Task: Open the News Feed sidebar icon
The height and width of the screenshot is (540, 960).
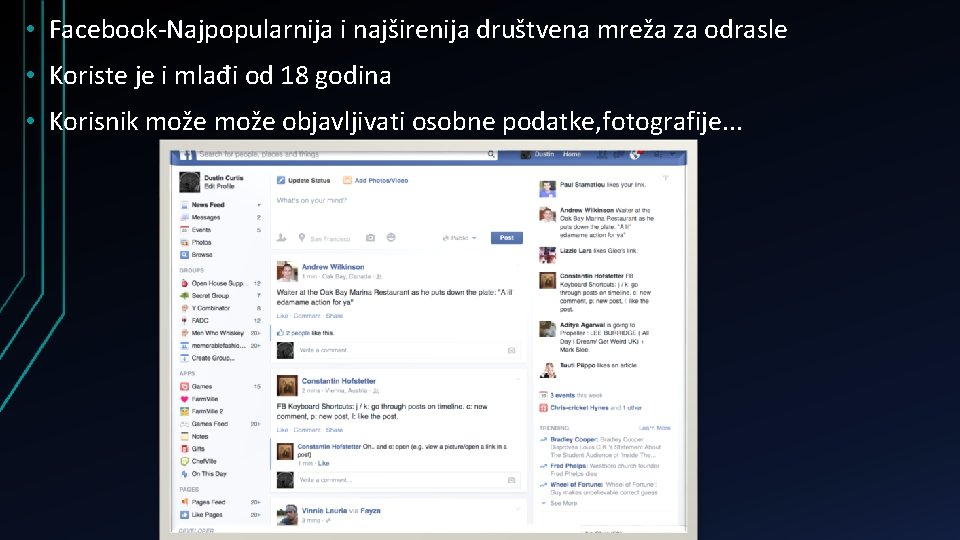Action: pyautogui.click(x=184, y=205)
